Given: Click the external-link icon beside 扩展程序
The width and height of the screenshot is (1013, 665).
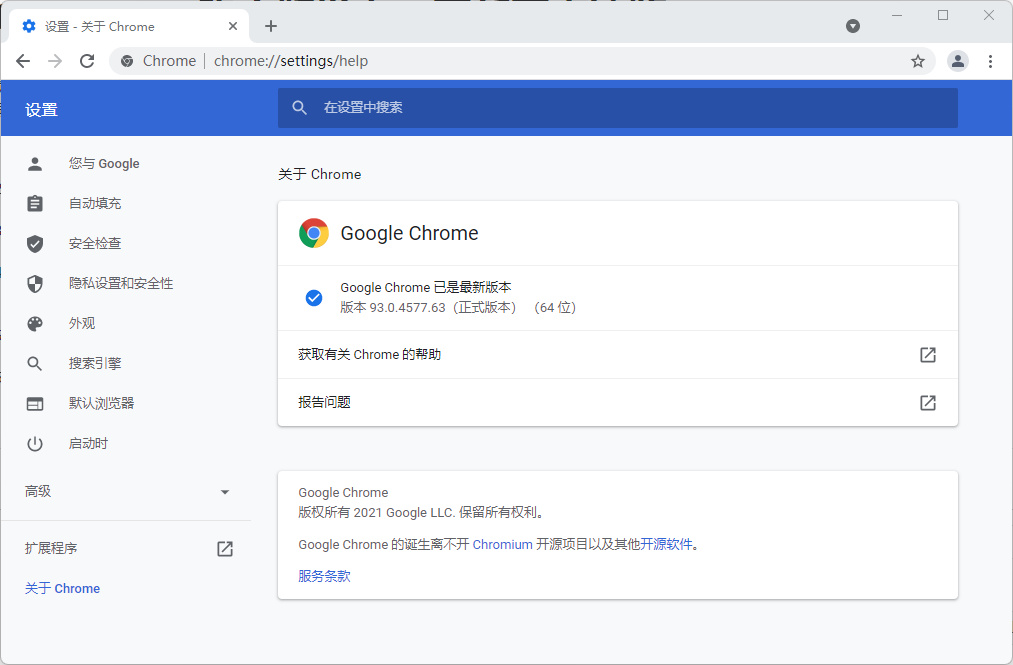Looking at the screenshot, I should click(x=224, y=548).
